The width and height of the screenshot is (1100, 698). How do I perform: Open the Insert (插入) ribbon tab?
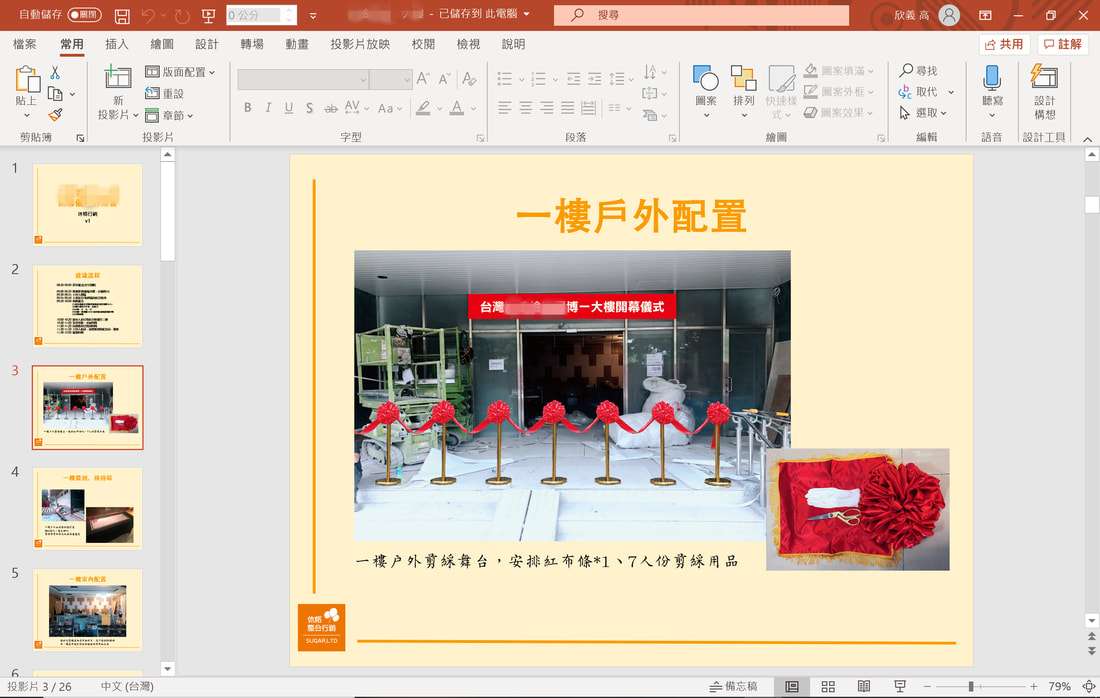[x=116, y=44]
